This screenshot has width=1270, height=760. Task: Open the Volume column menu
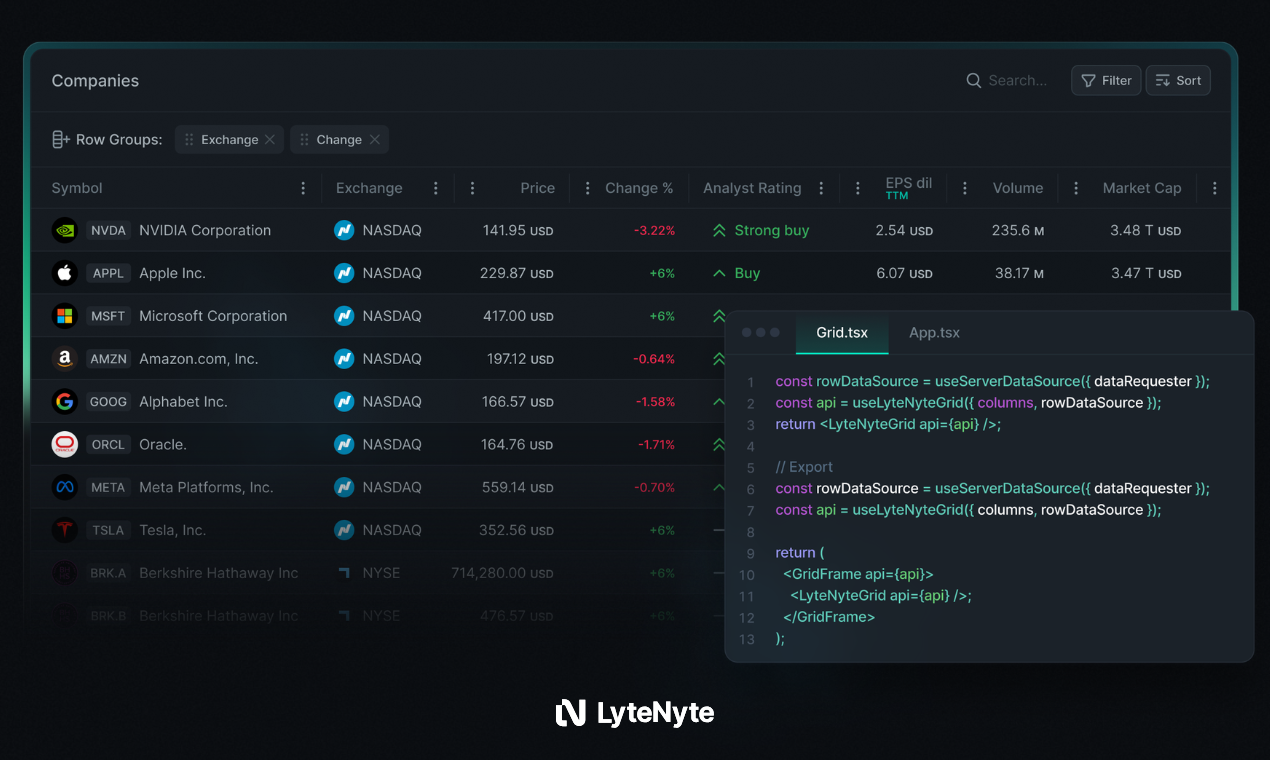tap(964, 188)
